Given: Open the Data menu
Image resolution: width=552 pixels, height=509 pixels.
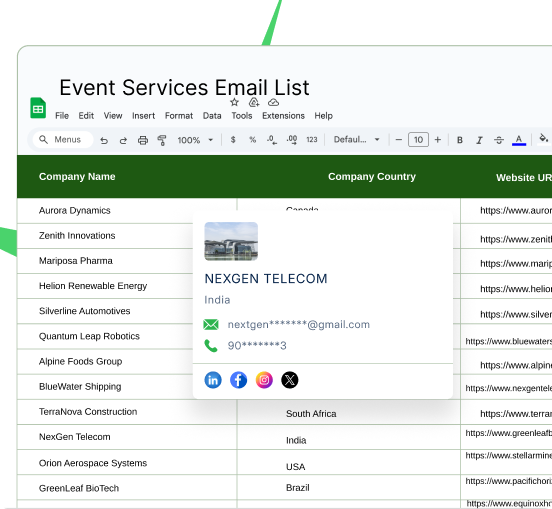Looking at the screenshot, I should point(212,116).
